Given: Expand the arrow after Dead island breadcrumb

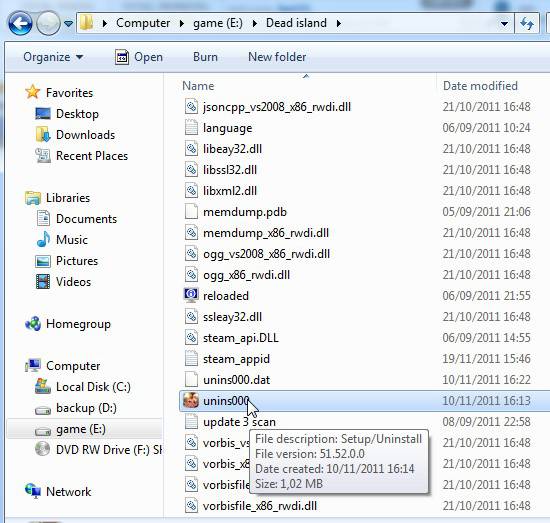Looking at the screenshot, I should [x=338, y=24].
